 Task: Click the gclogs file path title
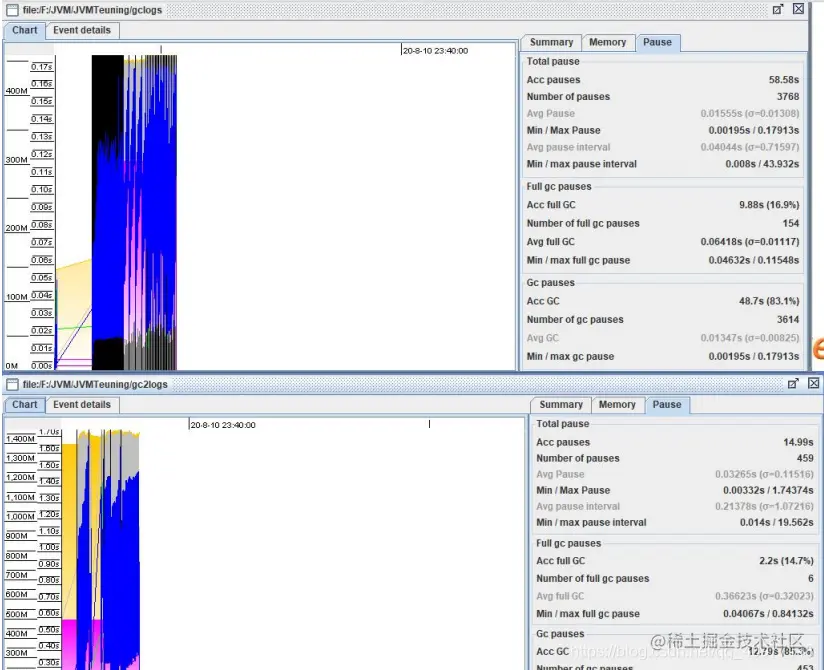pos(92,10)
